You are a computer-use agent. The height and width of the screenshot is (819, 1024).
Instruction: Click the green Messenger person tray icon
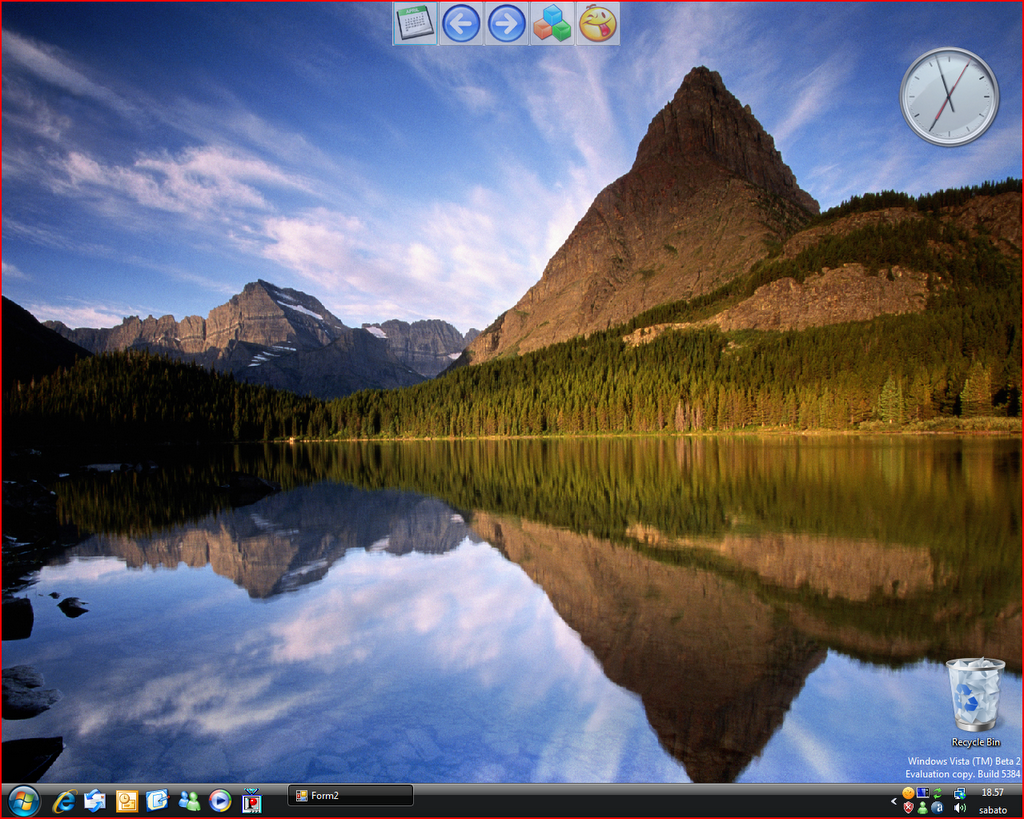[x=923, y=809]
